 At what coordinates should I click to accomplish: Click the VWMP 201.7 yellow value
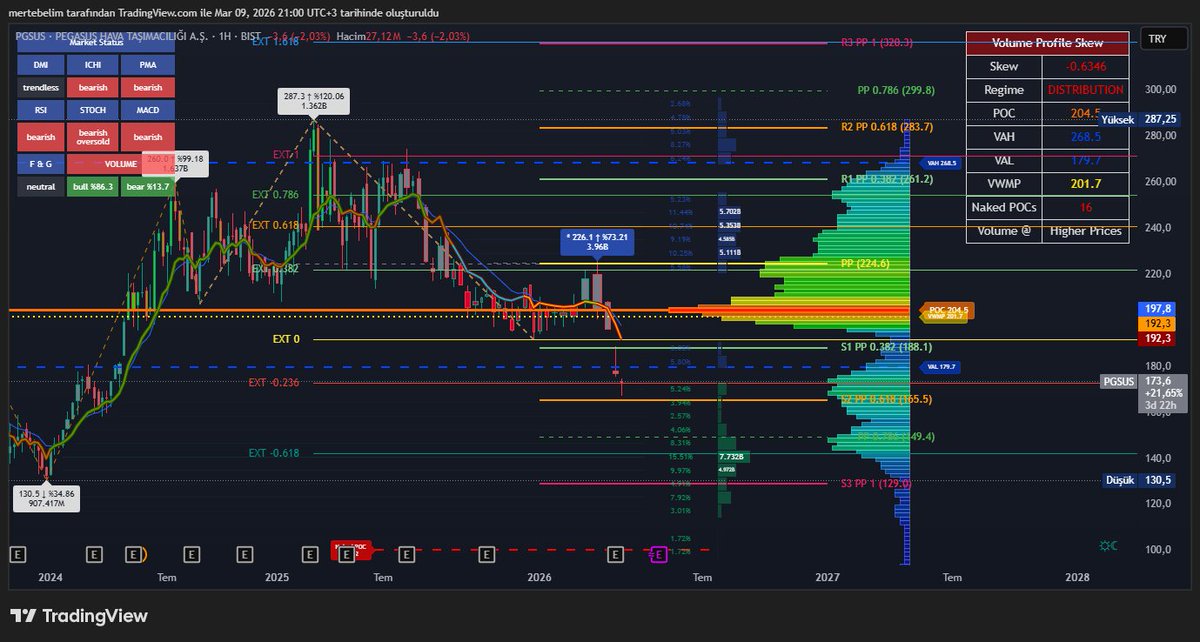1085,184
